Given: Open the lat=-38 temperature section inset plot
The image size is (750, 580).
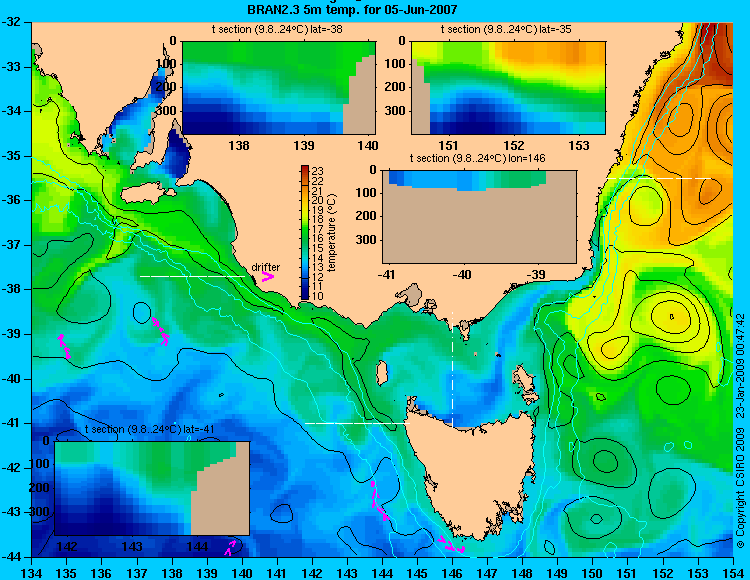Looking at the screenshot, I should point(279,88).
